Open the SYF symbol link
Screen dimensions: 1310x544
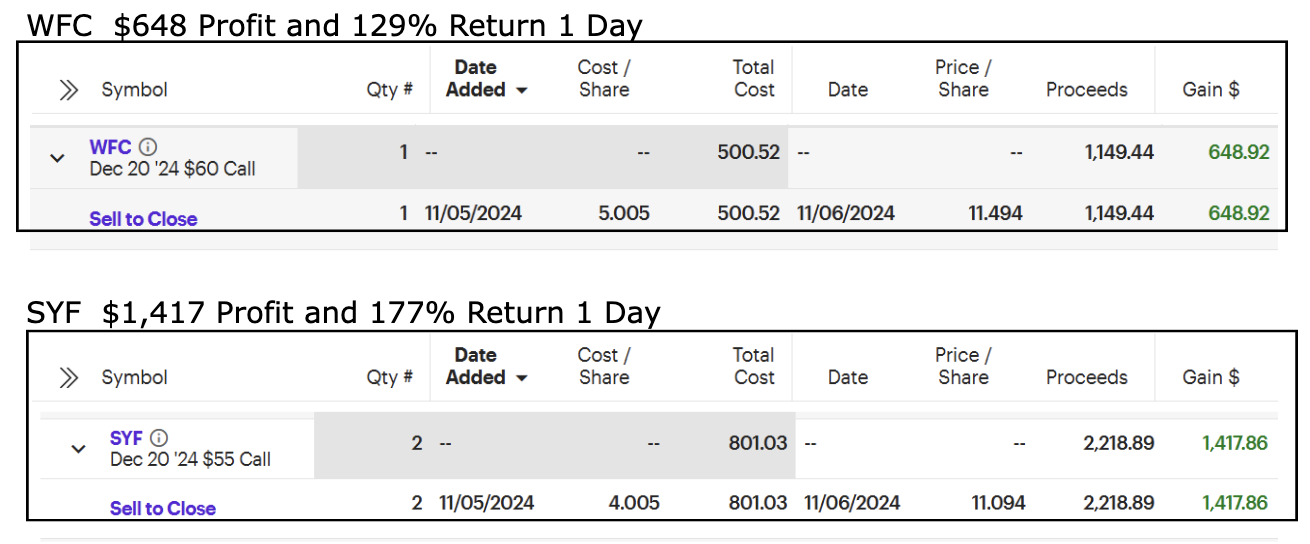(126, 438)
